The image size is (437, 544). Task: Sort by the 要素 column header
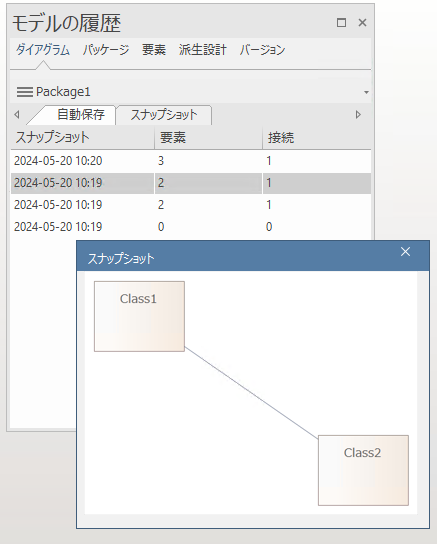coord(208,138)
